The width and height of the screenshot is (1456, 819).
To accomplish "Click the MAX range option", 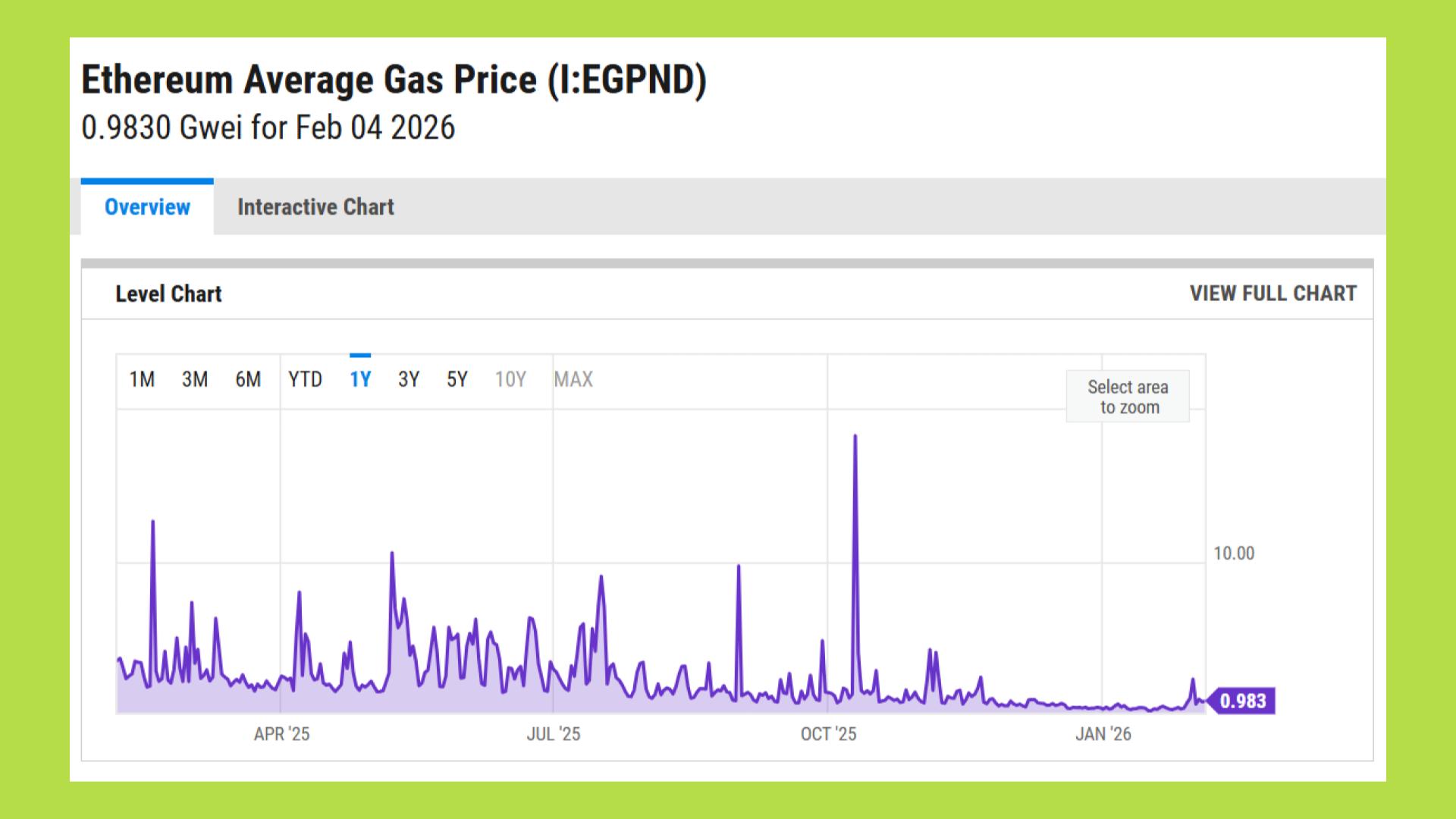I will [573, 379].
